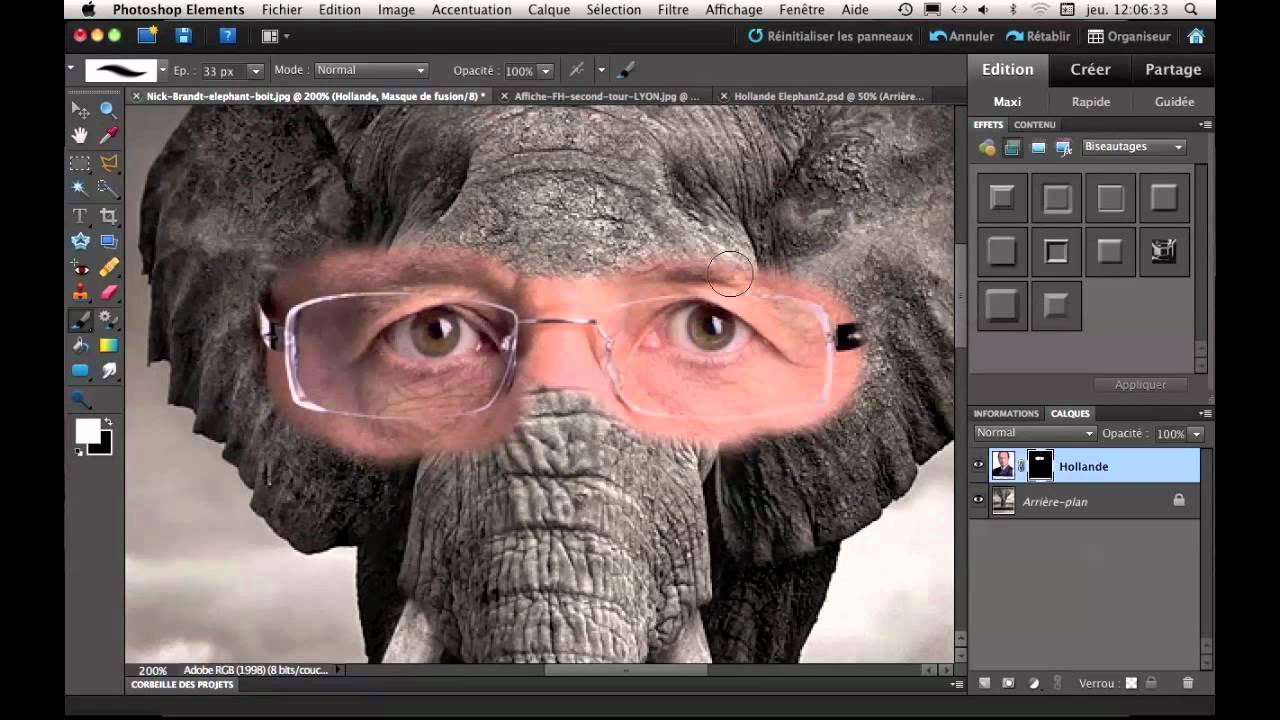Select the Brush tool in toolbox
The height and width of the screenshot is (720, 1280).
pyautogui.click(x=80, y=320)
